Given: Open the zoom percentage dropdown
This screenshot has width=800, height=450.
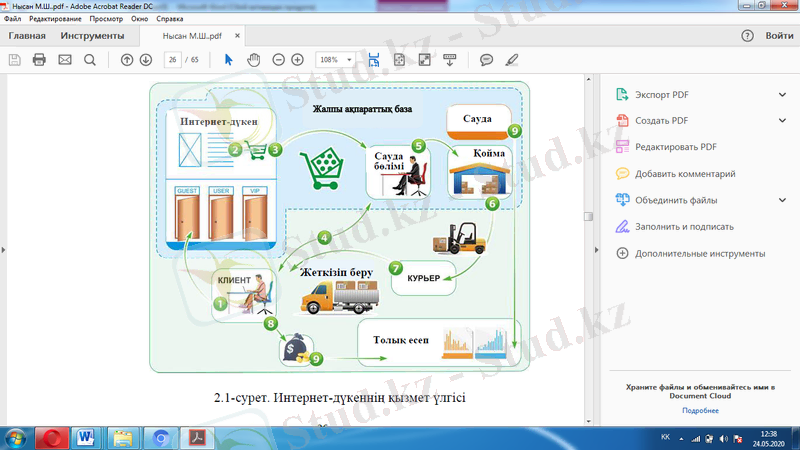Looking at the screenshot, I should click(x=350, y=60).
